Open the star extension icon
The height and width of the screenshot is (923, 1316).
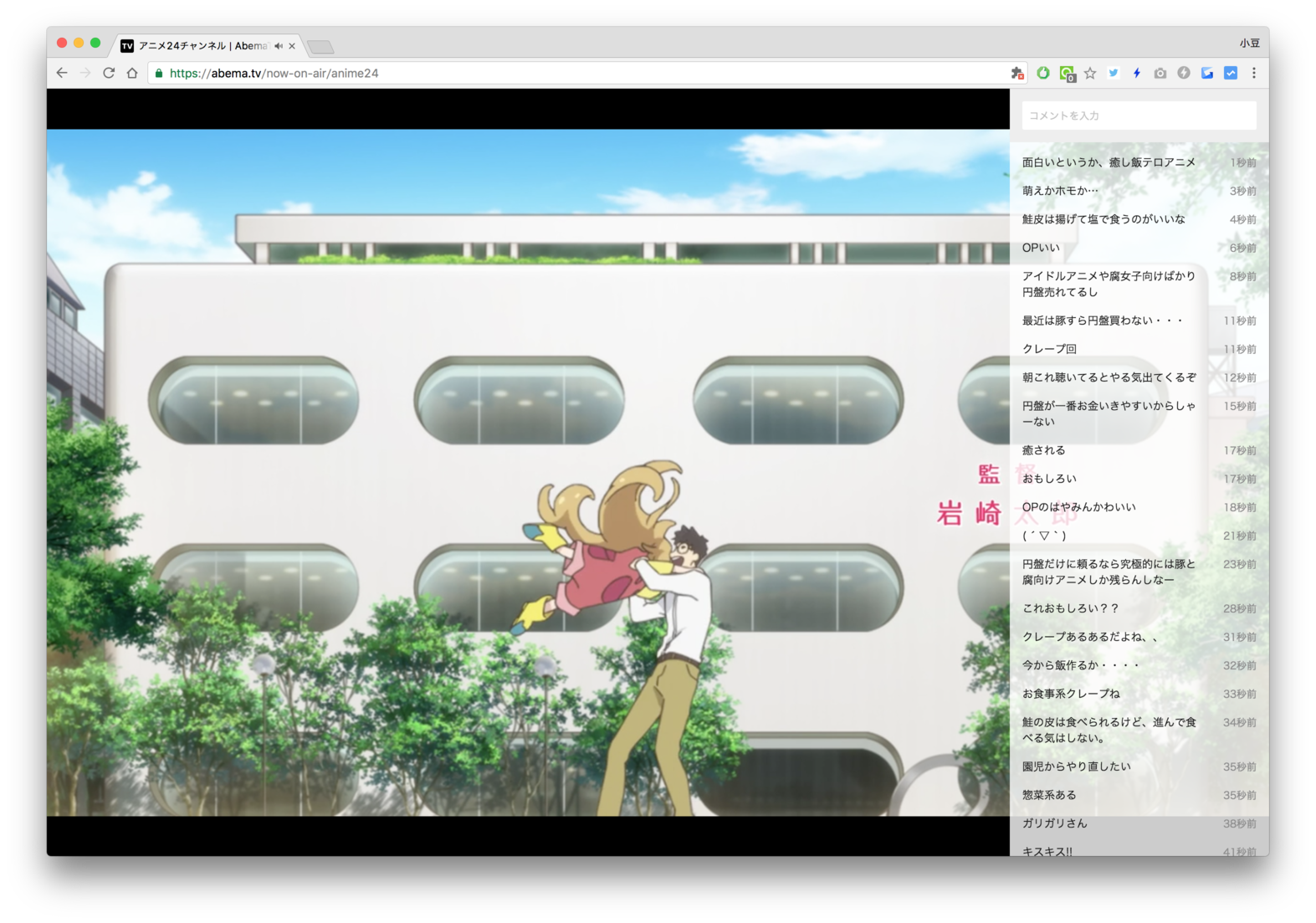(1090, 73)
